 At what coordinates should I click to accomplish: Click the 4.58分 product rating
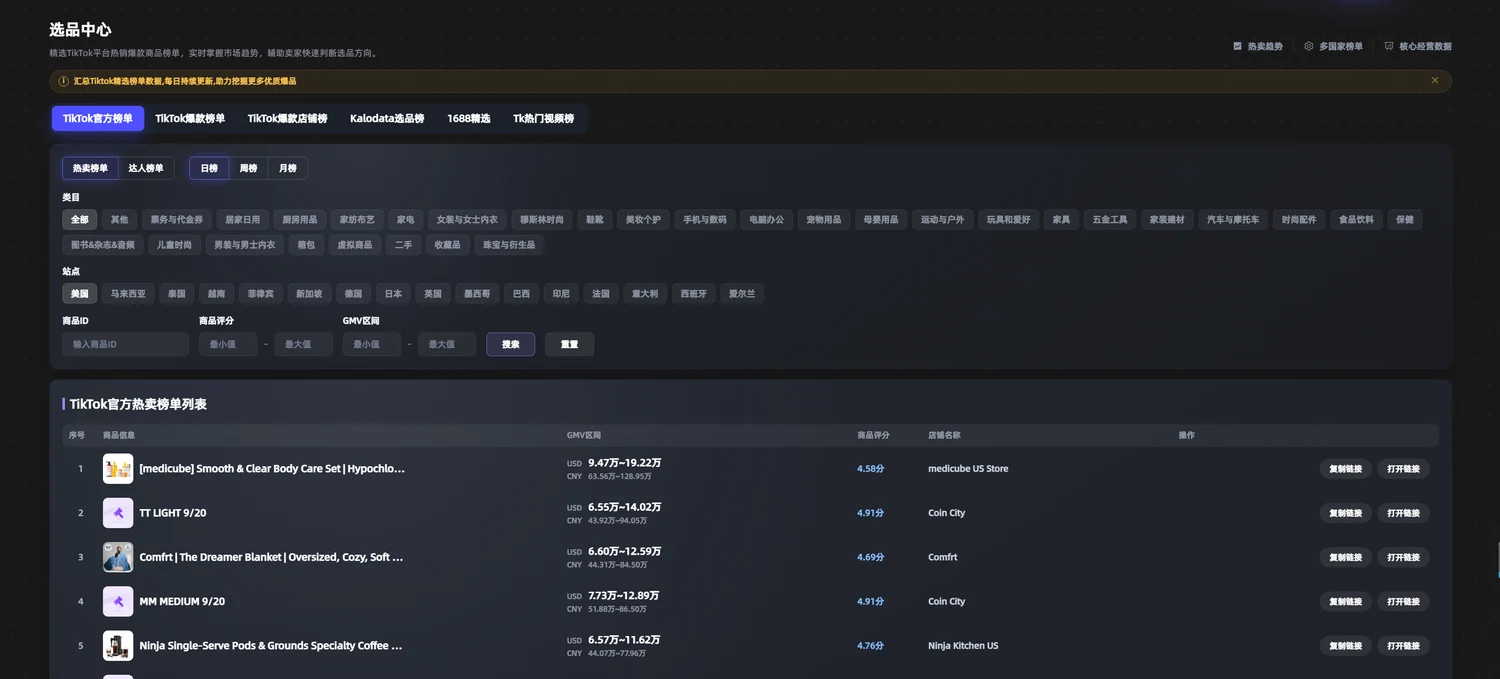click(870, 469)
